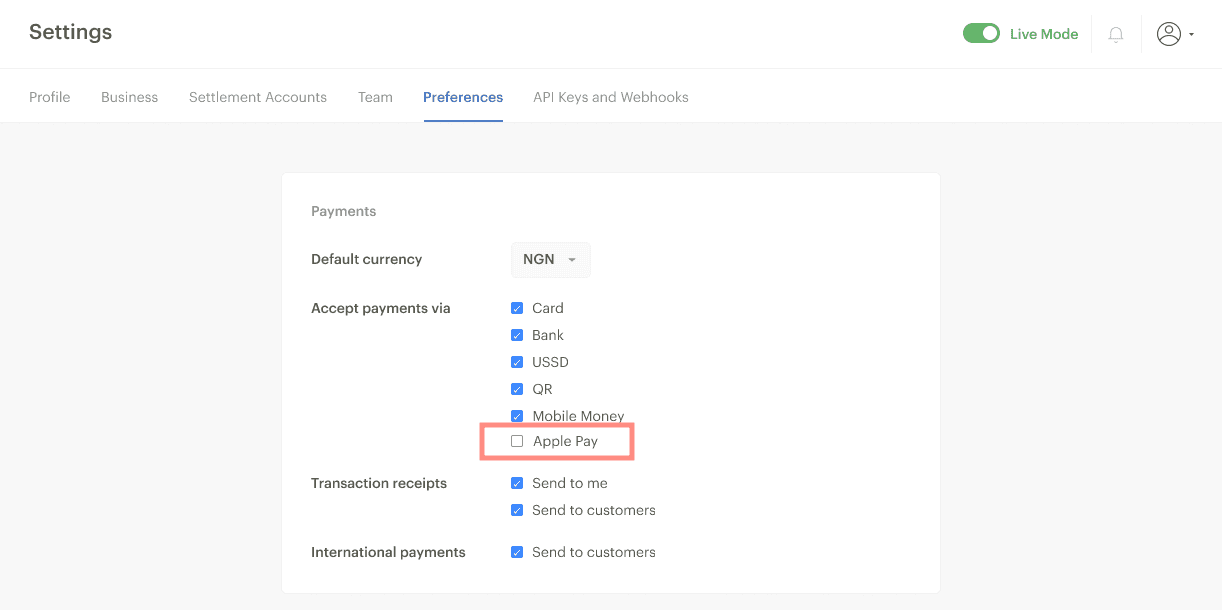Disable the Mobile Money checkbox
The height and width of the screenshot is (610, 1222).
(x=517, y=416)
